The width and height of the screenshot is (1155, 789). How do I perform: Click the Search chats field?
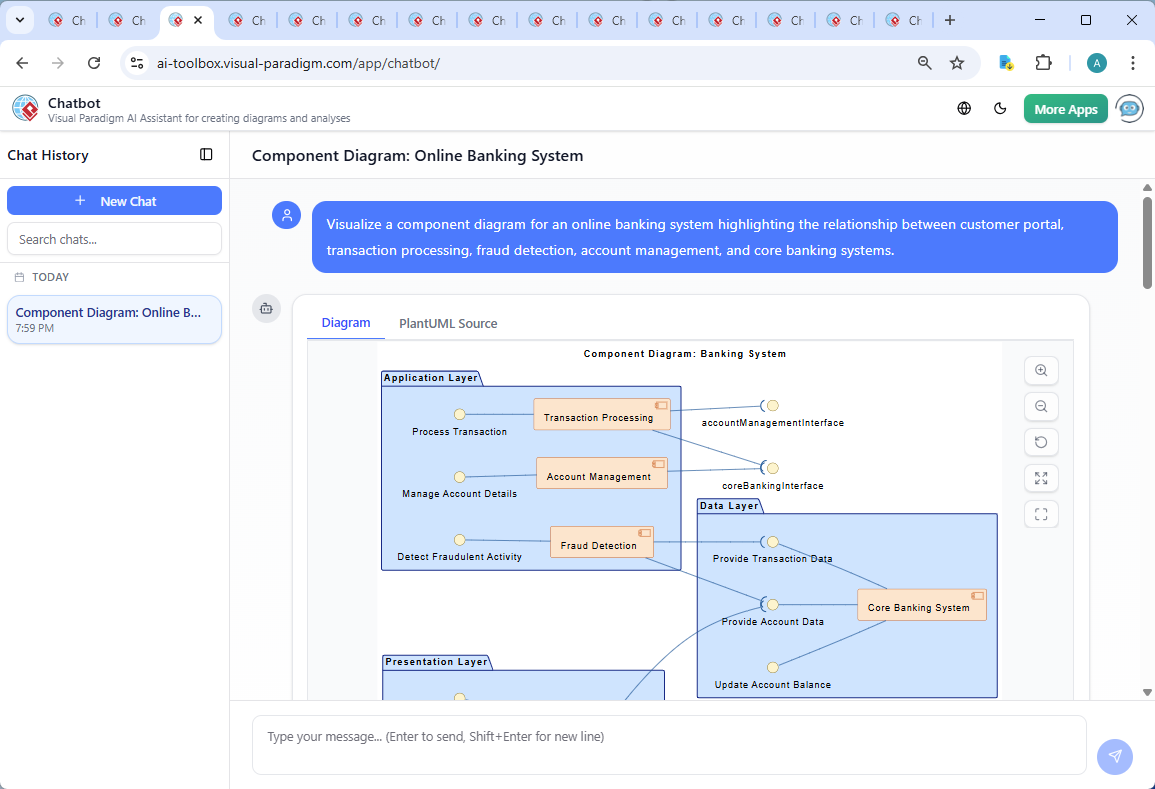114,238
